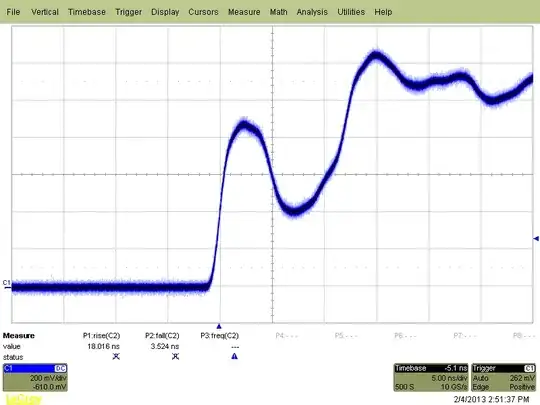Click the P3 freq status triangle icon

coord(235,356)
